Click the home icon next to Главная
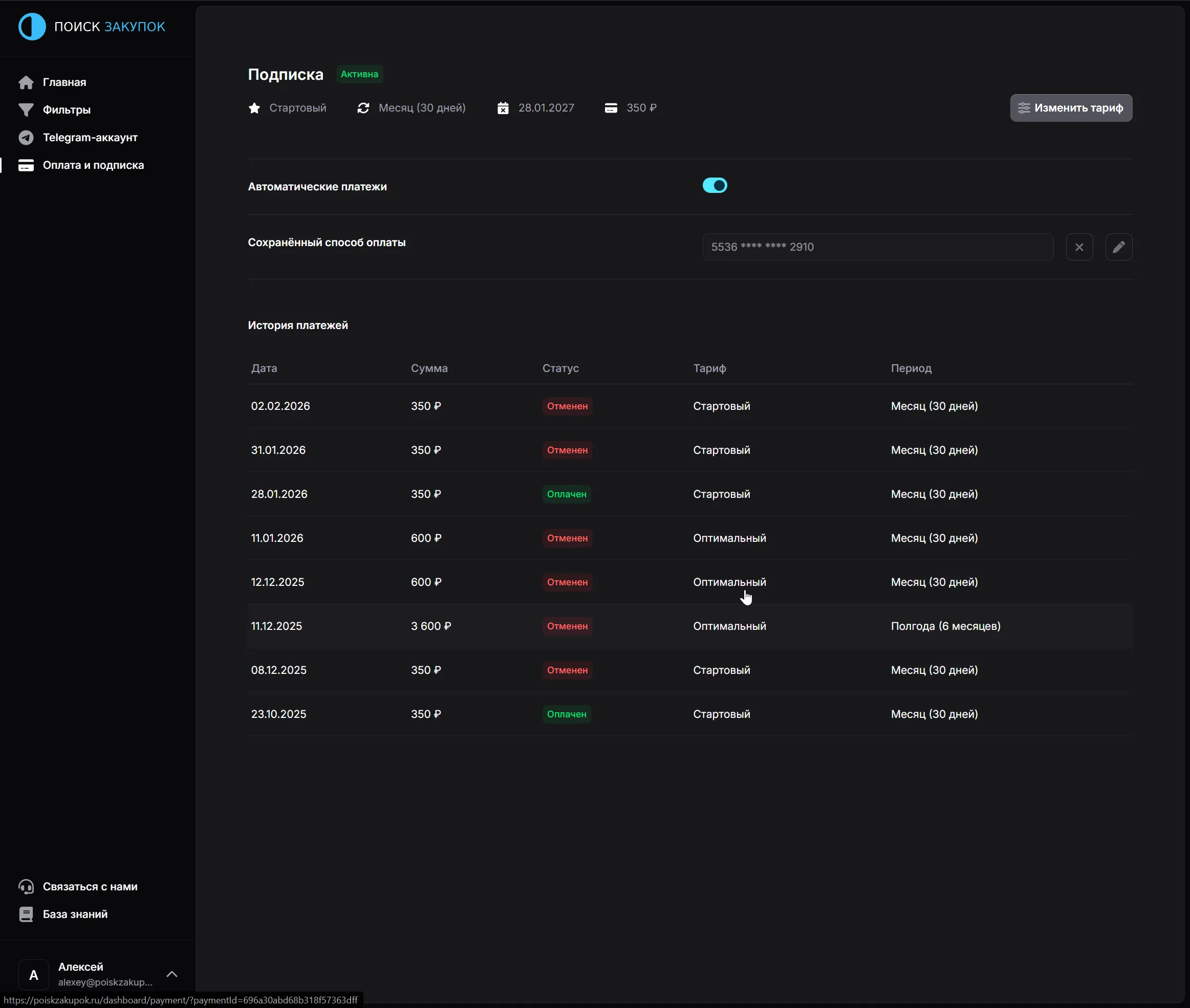The width and height of the screenshot is (1190, 1008). (x=26, y=82)
